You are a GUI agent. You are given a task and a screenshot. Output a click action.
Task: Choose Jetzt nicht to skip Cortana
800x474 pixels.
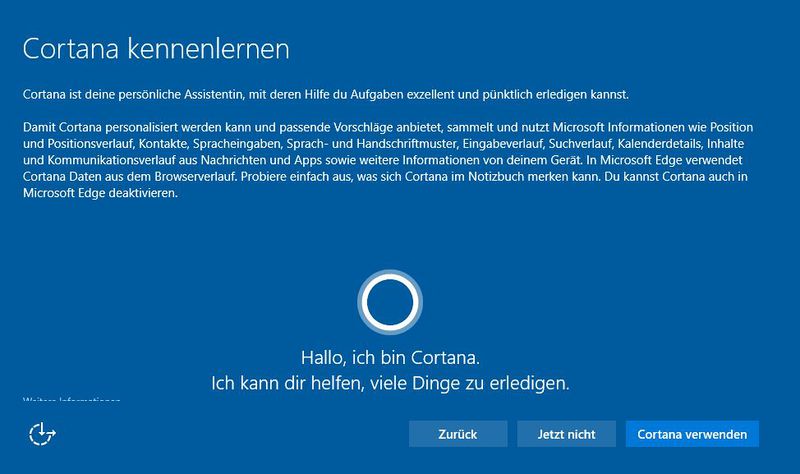click(566, 434)
